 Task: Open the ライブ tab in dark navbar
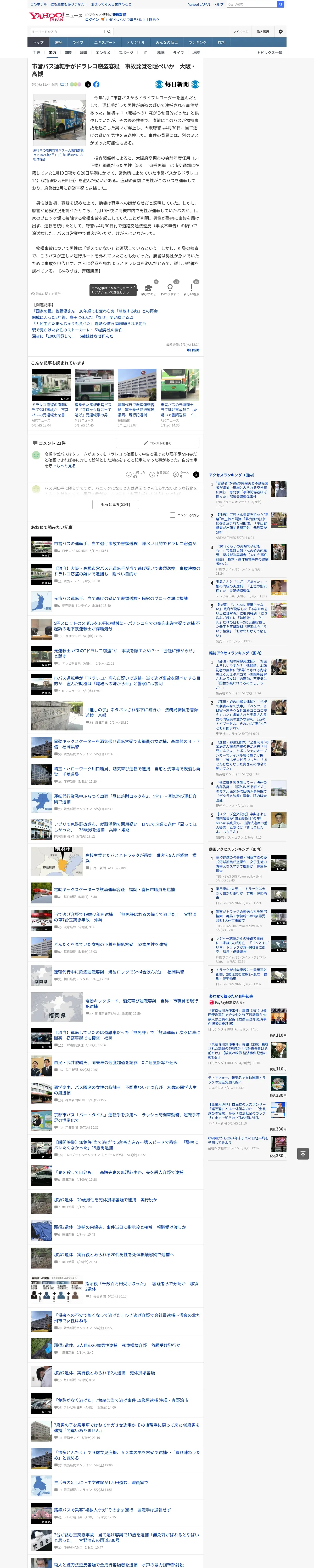(x=78, y=43)
